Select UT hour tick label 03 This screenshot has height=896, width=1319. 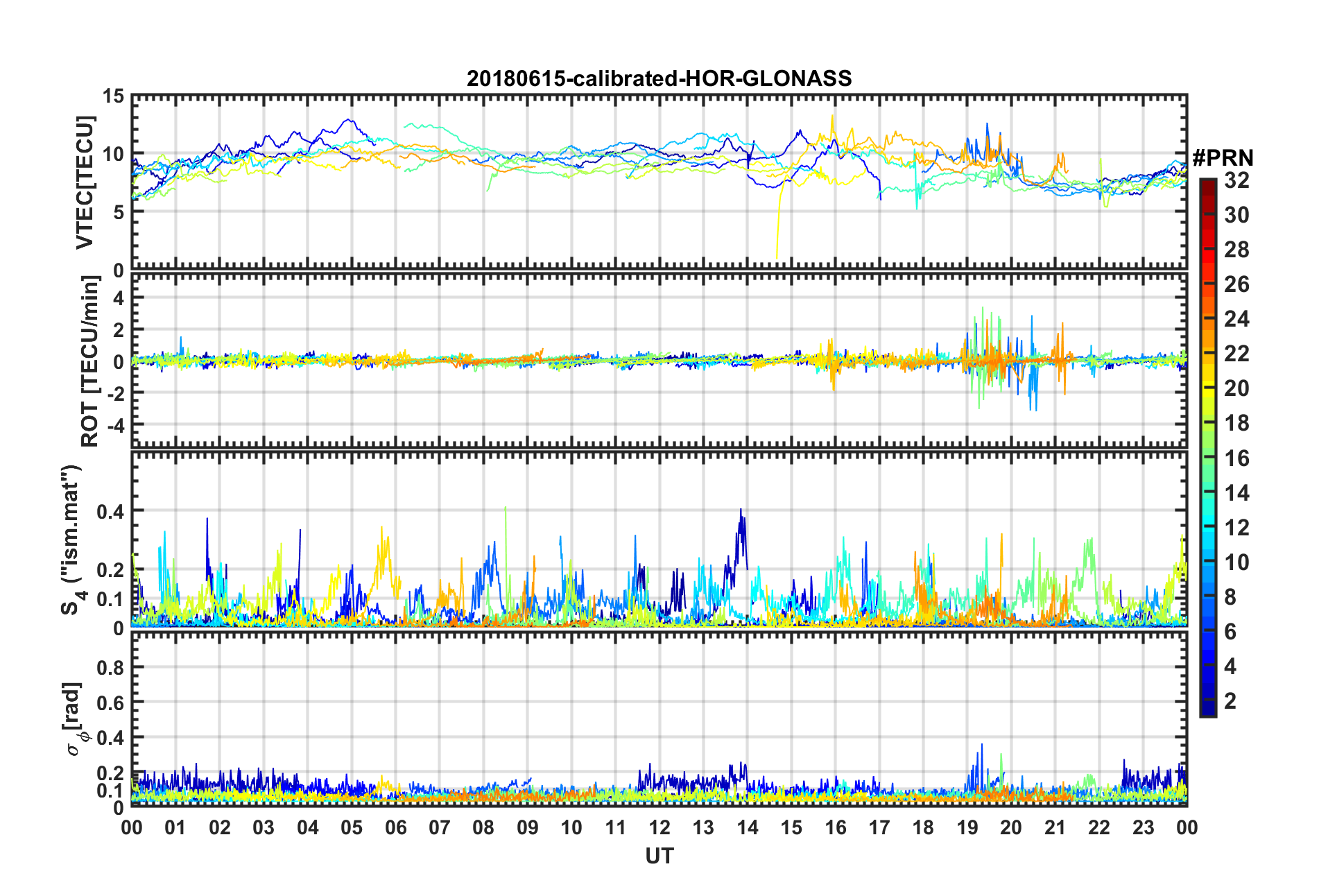pos(264,827)
